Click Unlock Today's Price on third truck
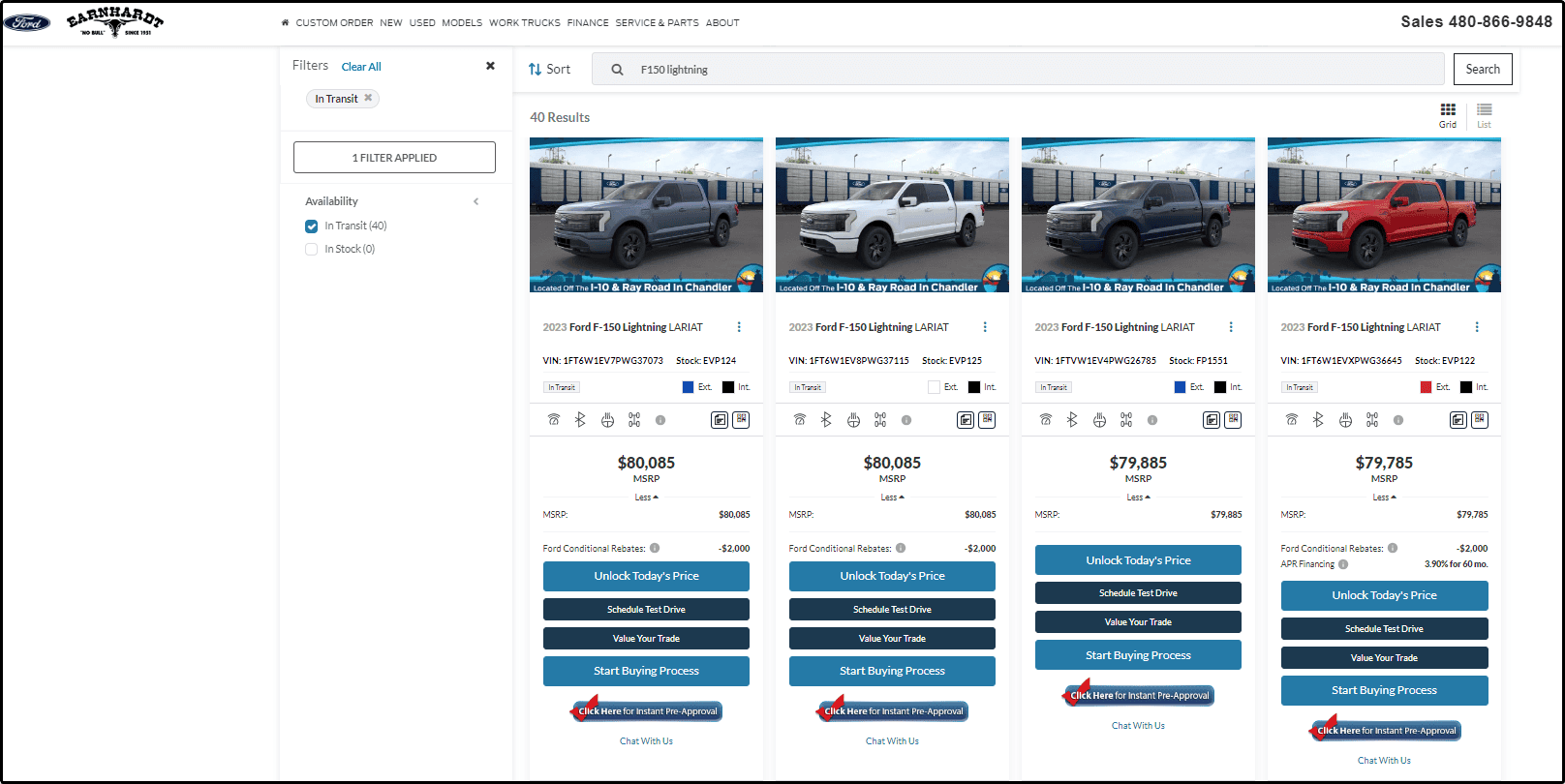1565x784 pixels. [x=1138, y=560]
